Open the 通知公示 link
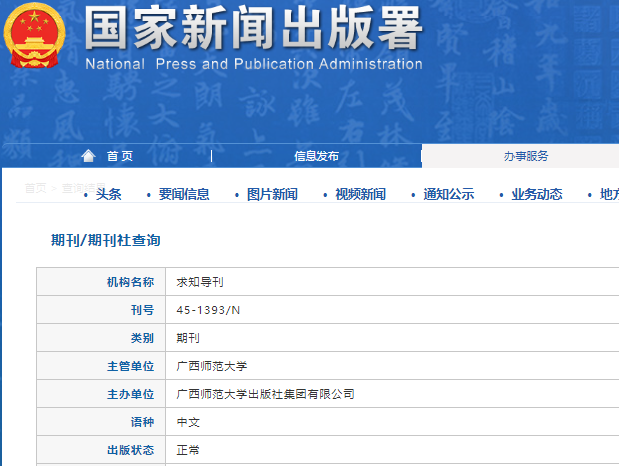 pos(448,194)
